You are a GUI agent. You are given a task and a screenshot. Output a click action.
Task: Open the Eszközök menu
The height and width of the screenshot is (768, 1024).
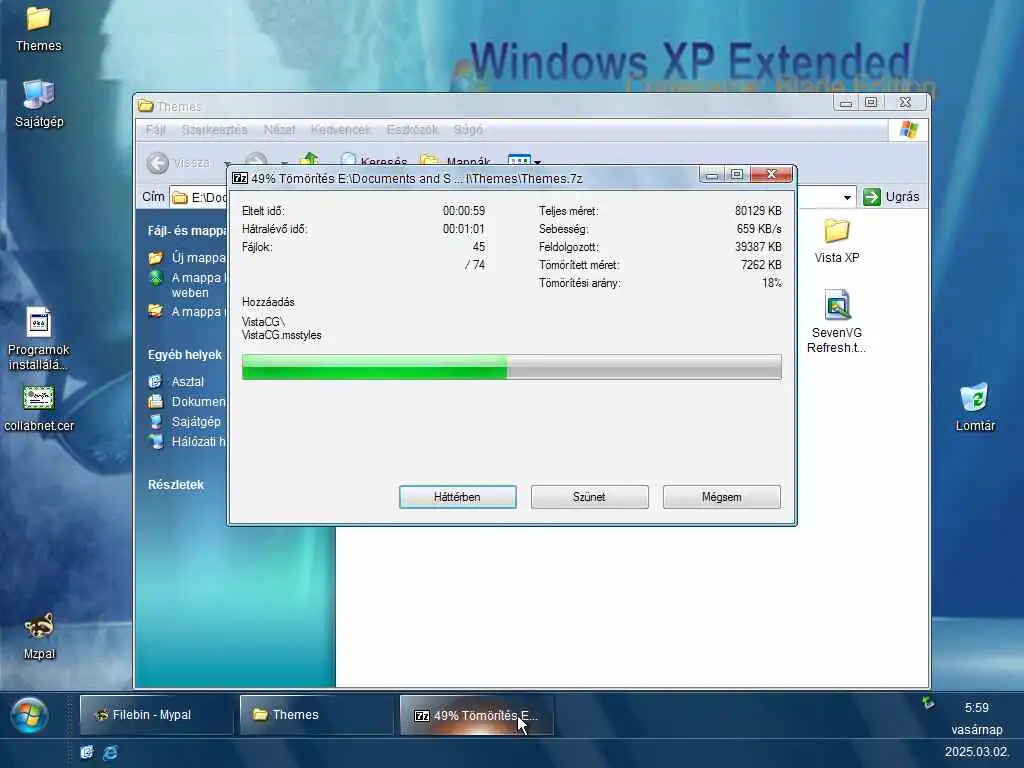pyautogui.click(x=412, y=130)
